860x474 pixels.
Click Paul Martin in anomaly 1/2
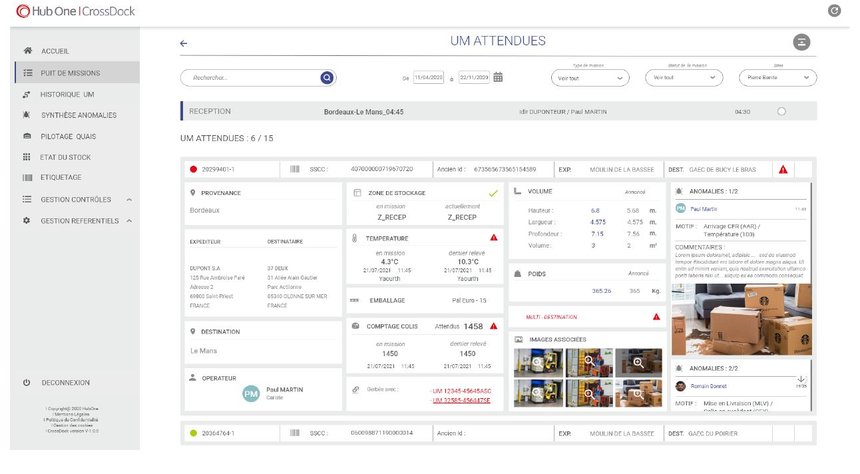[704, 209]
